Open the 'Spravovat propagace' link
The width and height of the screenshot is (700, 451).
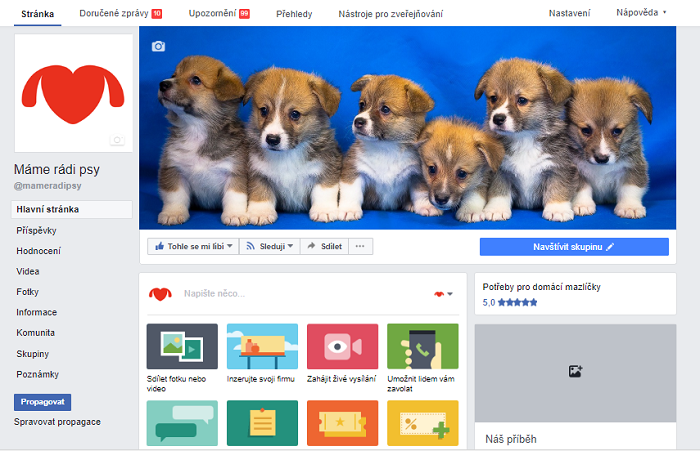tap(57, 422)
